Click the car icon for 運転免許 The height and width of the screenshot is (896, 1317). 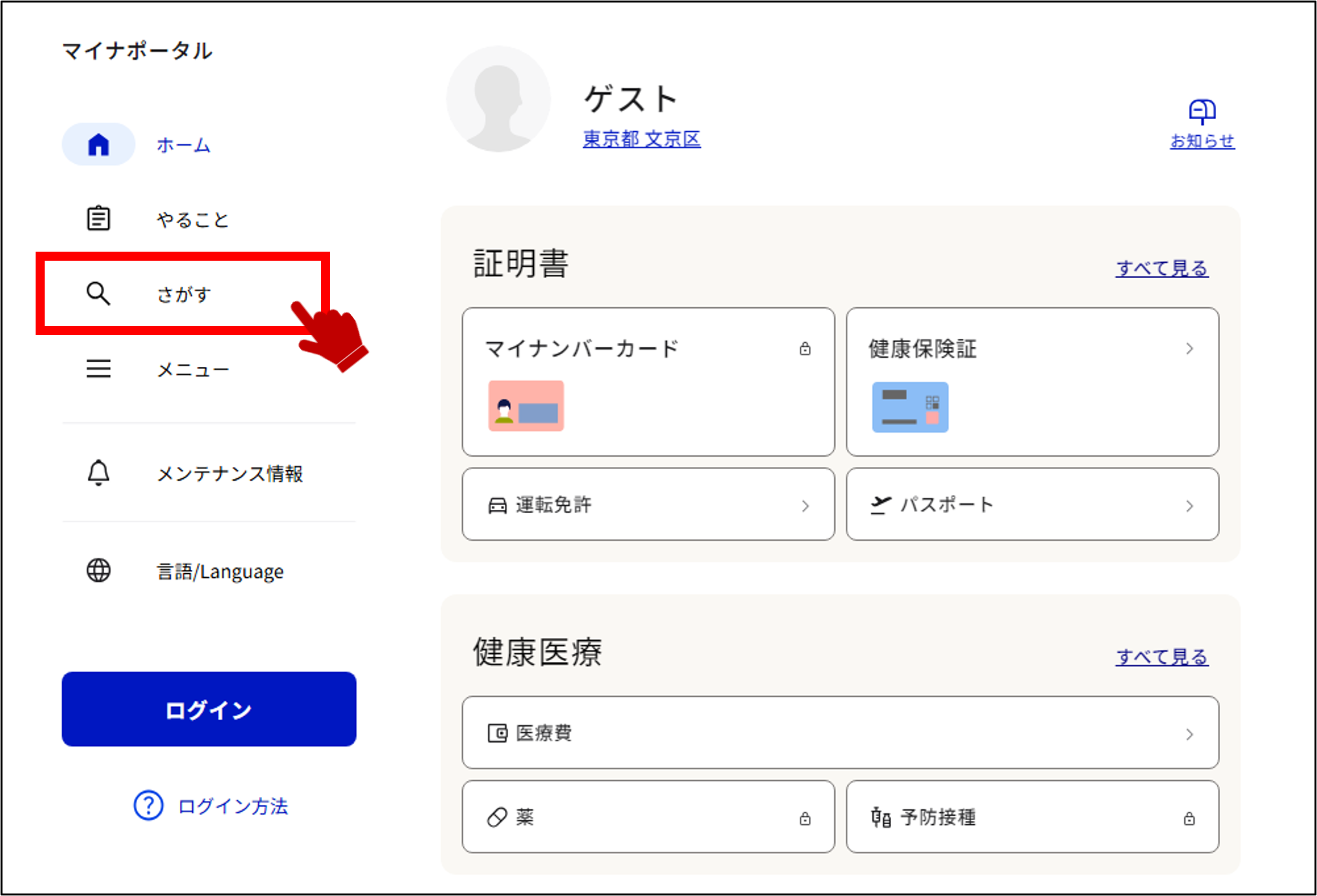click(x=497, y=505)
